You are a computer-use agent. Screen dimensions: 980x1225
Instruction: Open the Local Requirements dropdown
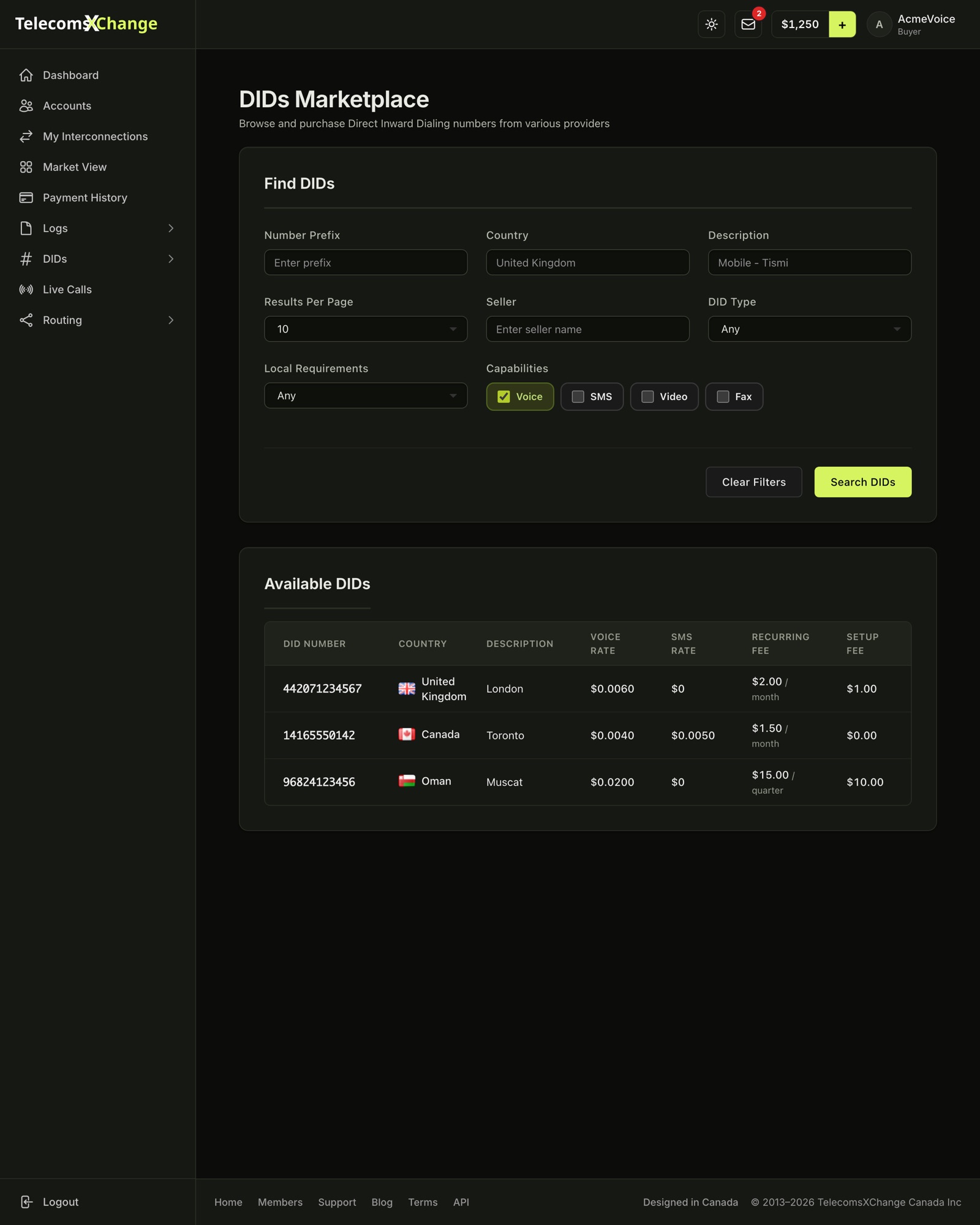366,396
